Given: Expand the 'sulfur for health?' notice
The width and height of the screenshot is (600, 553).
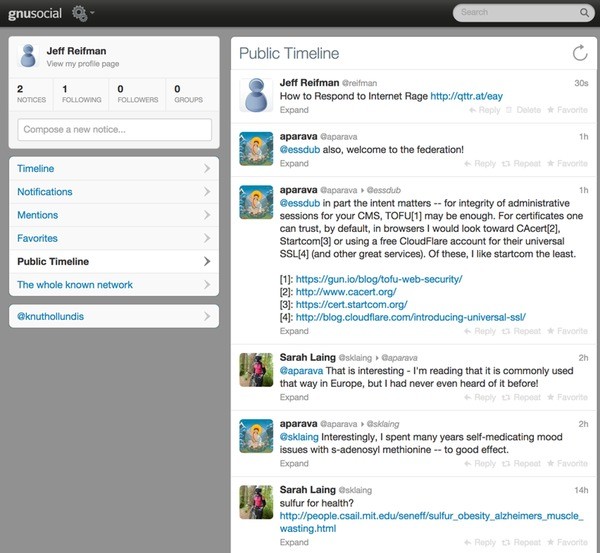Looking at the screenshot, I should 294,542.
